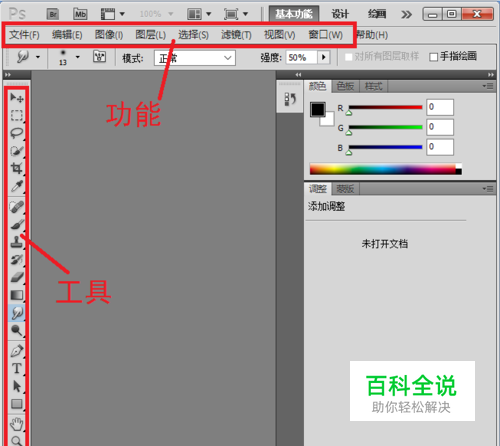Open the 选择(S) menu
This screenshot has width=500, height=446.
[193, 35]
